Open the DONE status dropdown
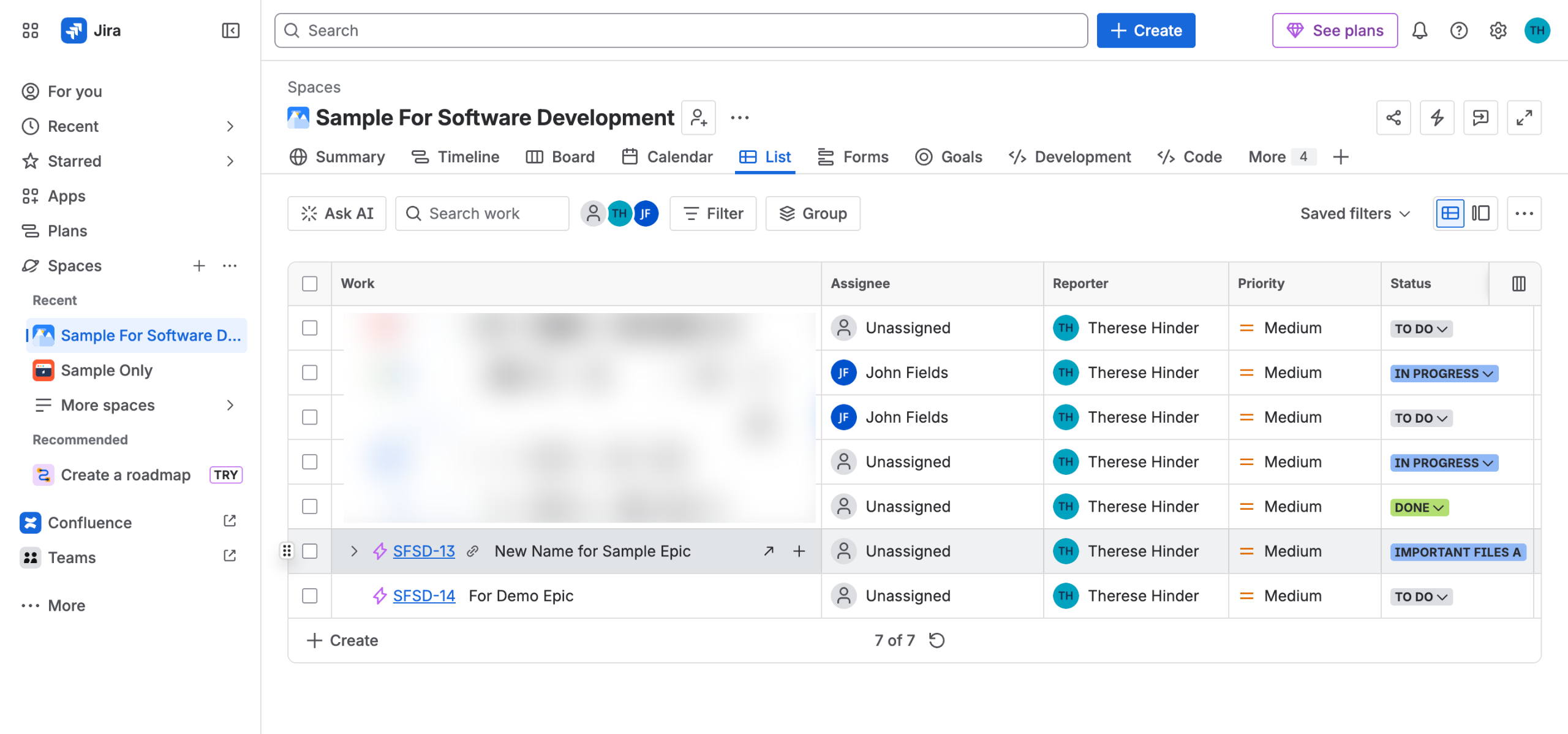1568x734 pixels. pyautogui.click(x=1419, y=507)
